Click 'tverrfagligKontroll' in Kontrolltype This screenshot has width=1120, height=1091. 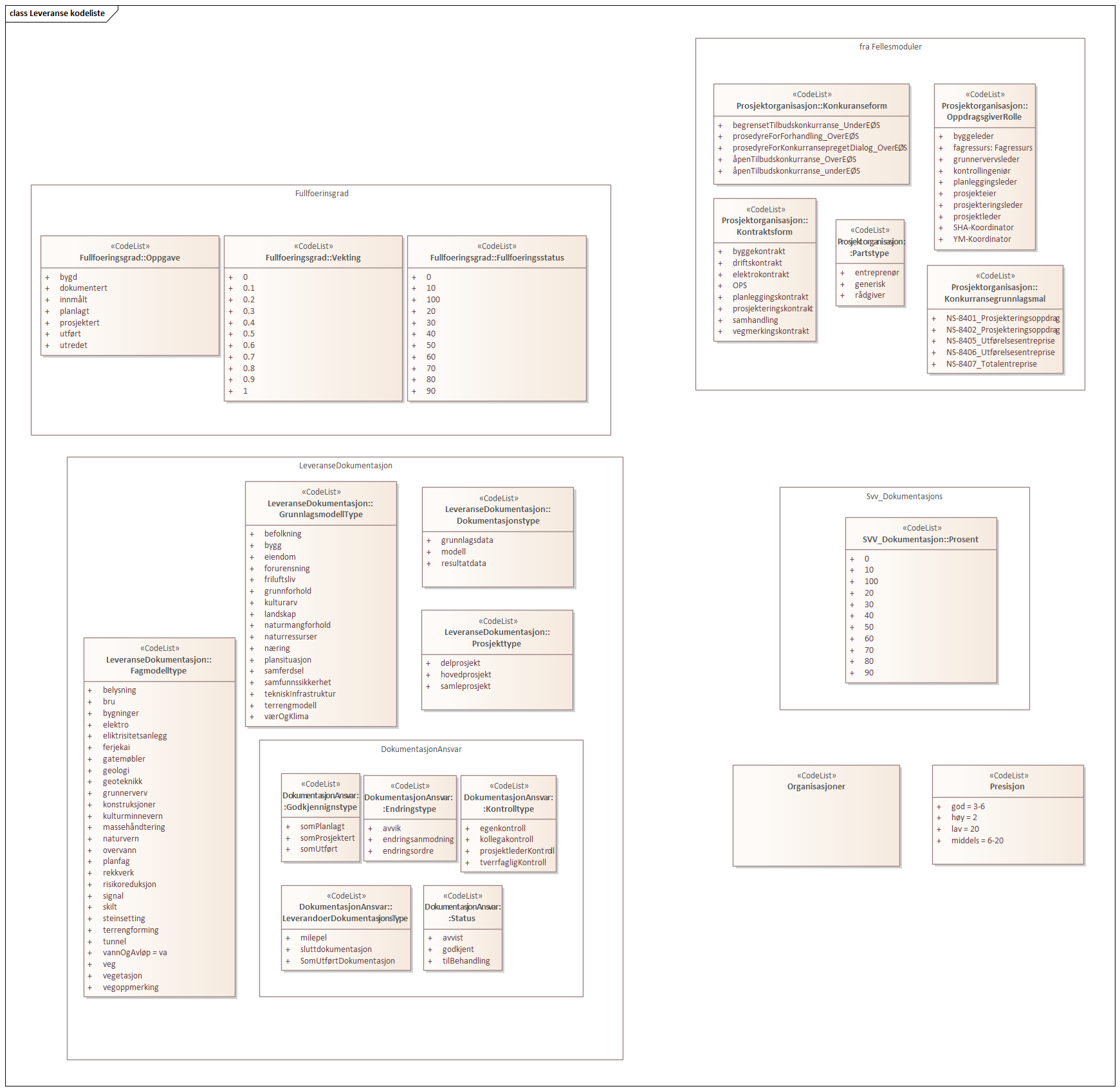coord(513,863)
